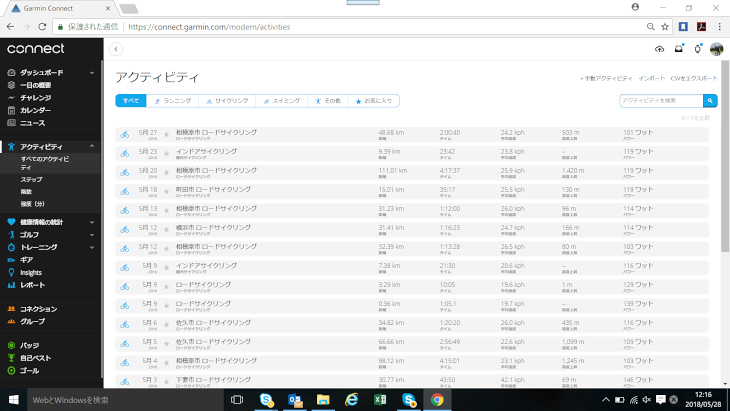730x411 pixels.
Task: Open the devices watch icon
Action: click(x=697, y=48)
